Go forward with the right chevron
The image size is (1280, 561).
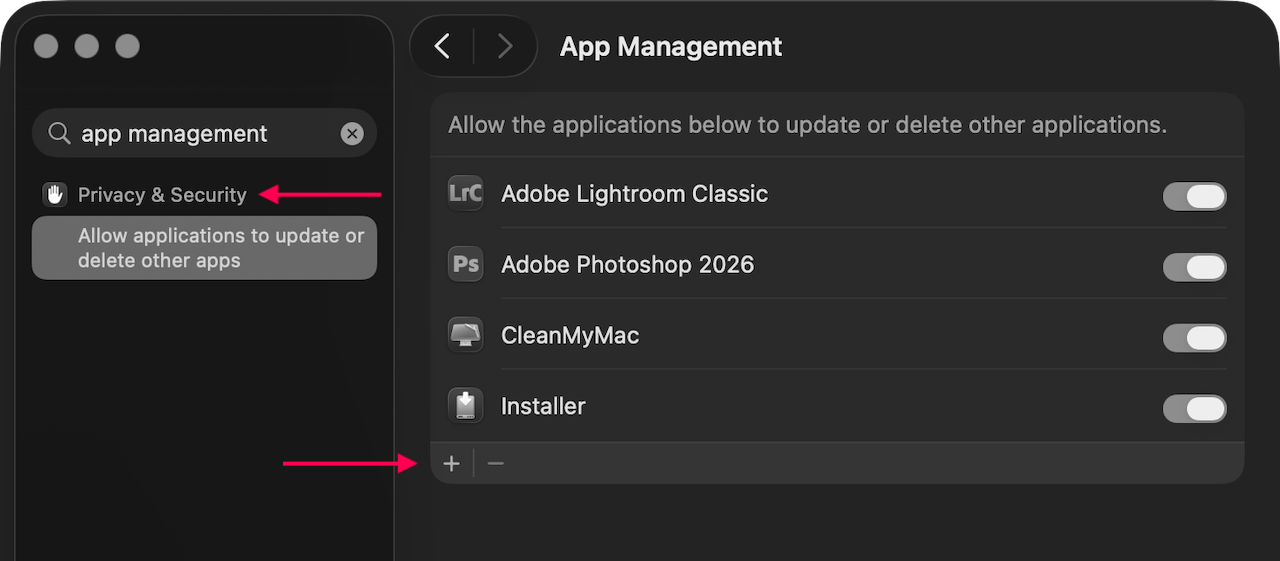pyautogui.click(x=505, y=46)
